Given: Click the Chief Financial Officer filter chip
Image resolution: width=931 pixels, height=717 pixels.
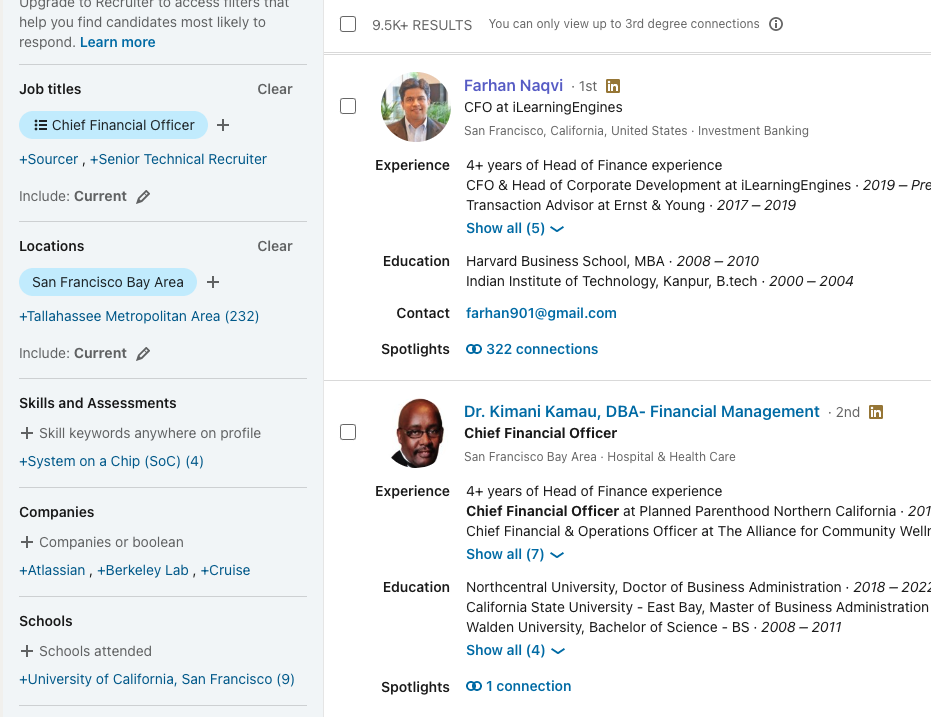Looking at the screenshot, I should pos(113,125).
